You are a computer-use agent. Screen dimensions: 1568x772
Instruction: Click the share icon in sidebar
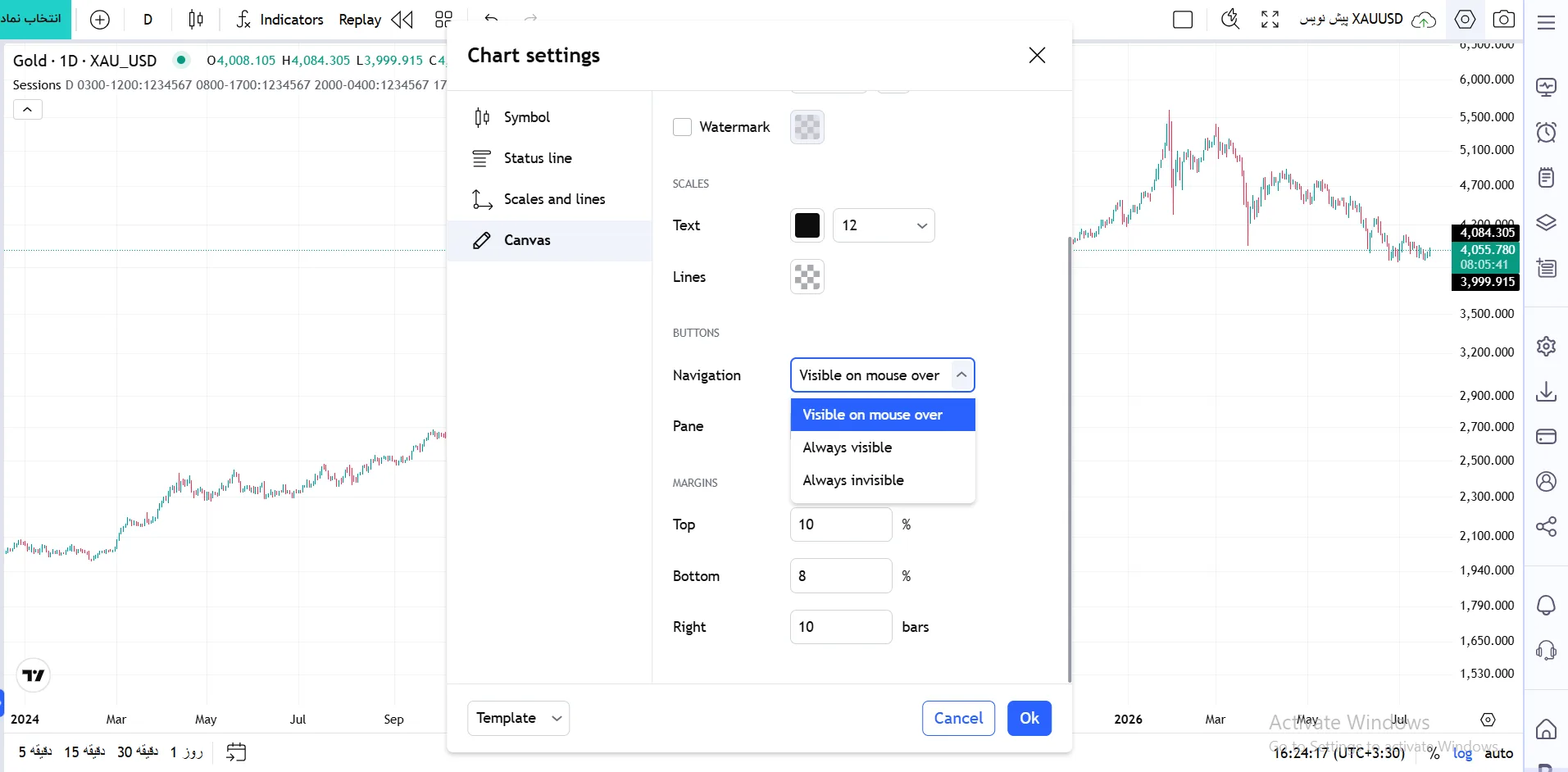tap(1546, 526)
